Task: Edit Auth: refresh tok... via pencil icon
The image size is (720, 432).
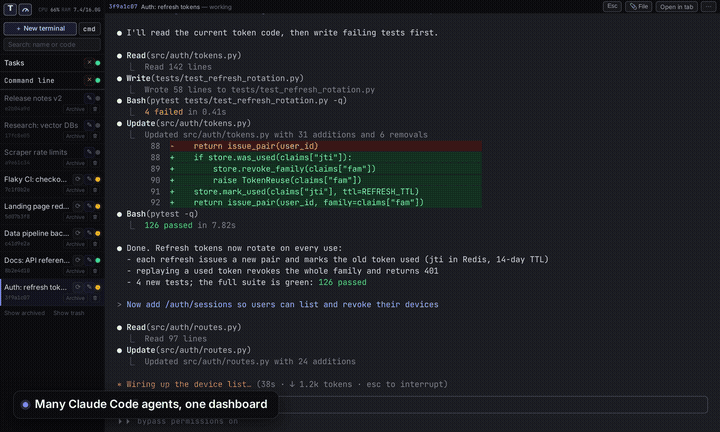Action: (89, 287)
